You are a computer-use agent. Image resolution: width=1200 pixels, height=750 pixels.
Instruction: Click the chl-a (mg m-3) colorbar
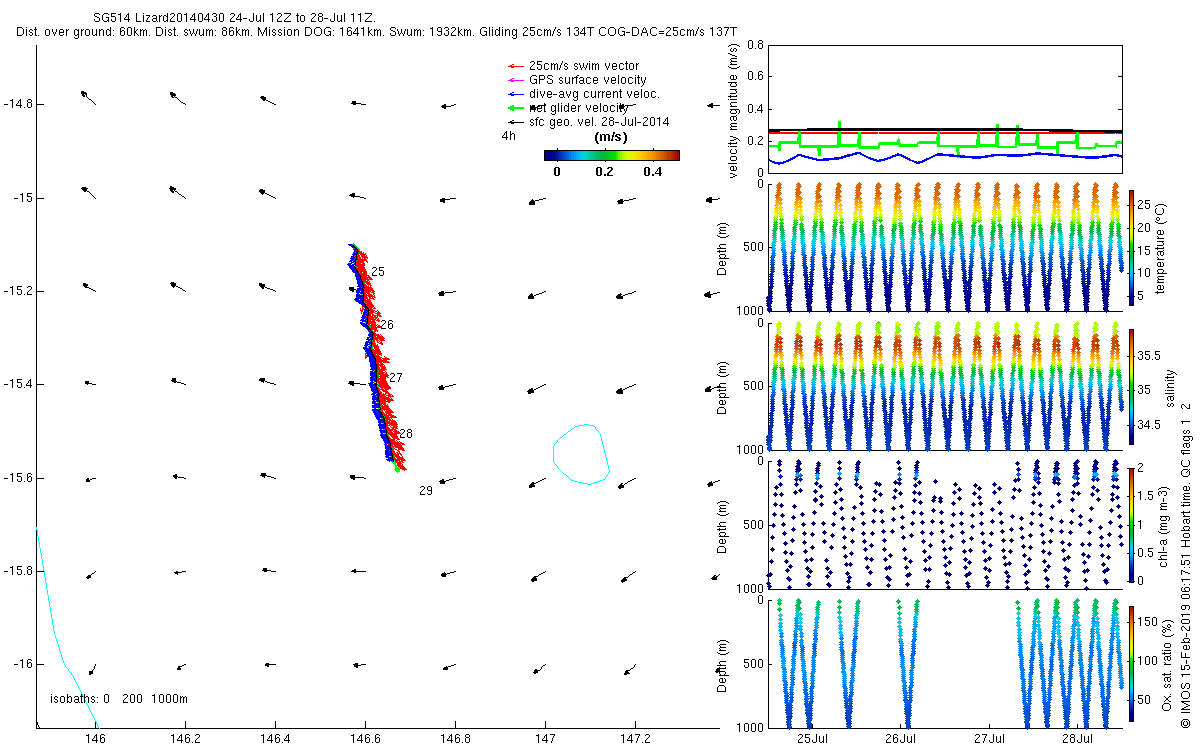(1131, 525)
